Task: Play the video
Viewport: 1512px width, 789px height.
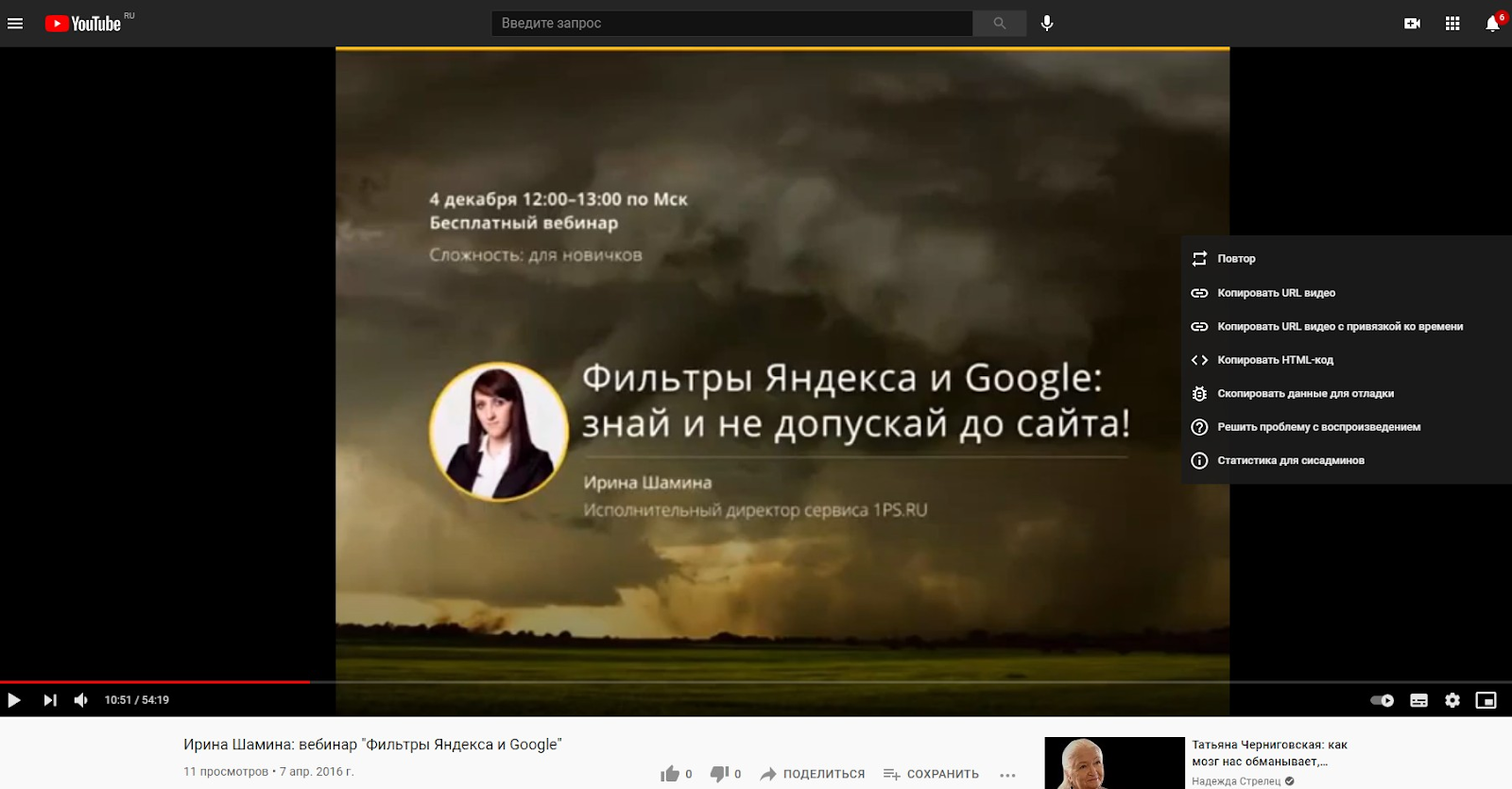Action: point(14,700)
